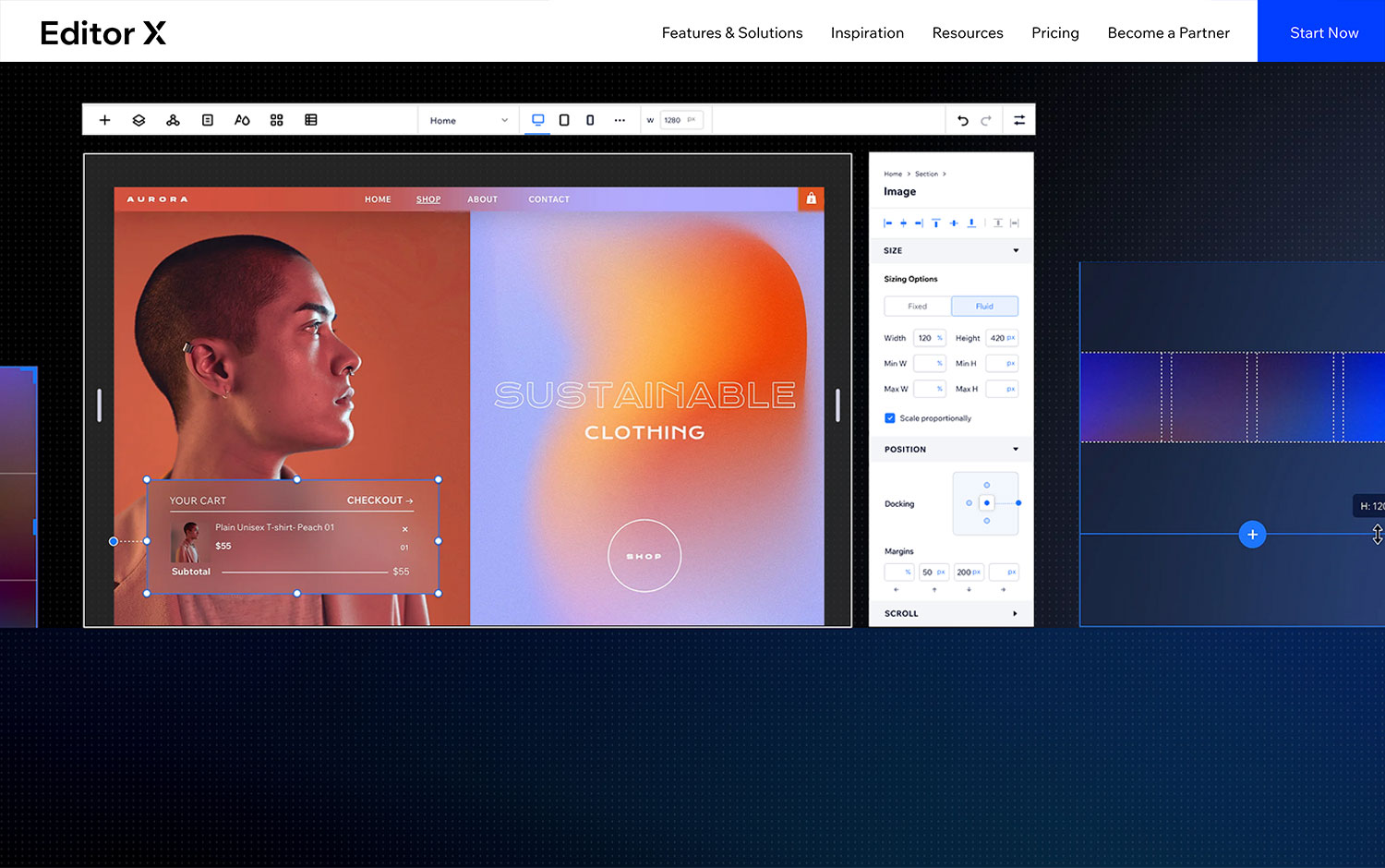Viewport: 1385px width, 868px height.
Task: Click the phone preview icon
Action: point(590,119)
